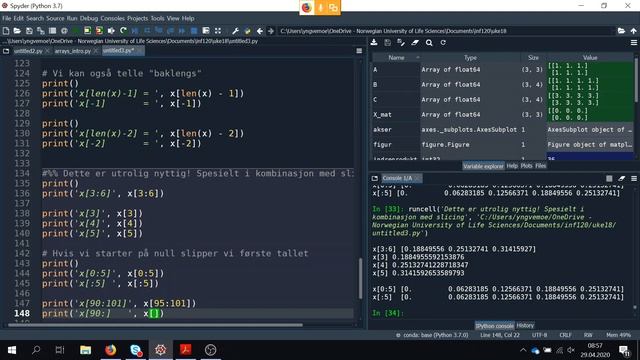
Task: Select the figur variable row
Action: (x=502, y=144)
